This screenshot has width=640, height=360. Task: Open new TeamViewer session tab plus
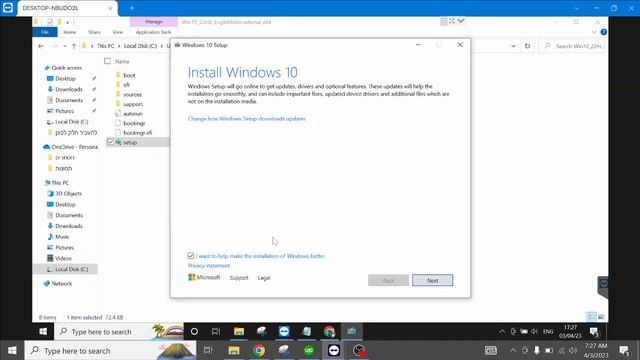132,8
